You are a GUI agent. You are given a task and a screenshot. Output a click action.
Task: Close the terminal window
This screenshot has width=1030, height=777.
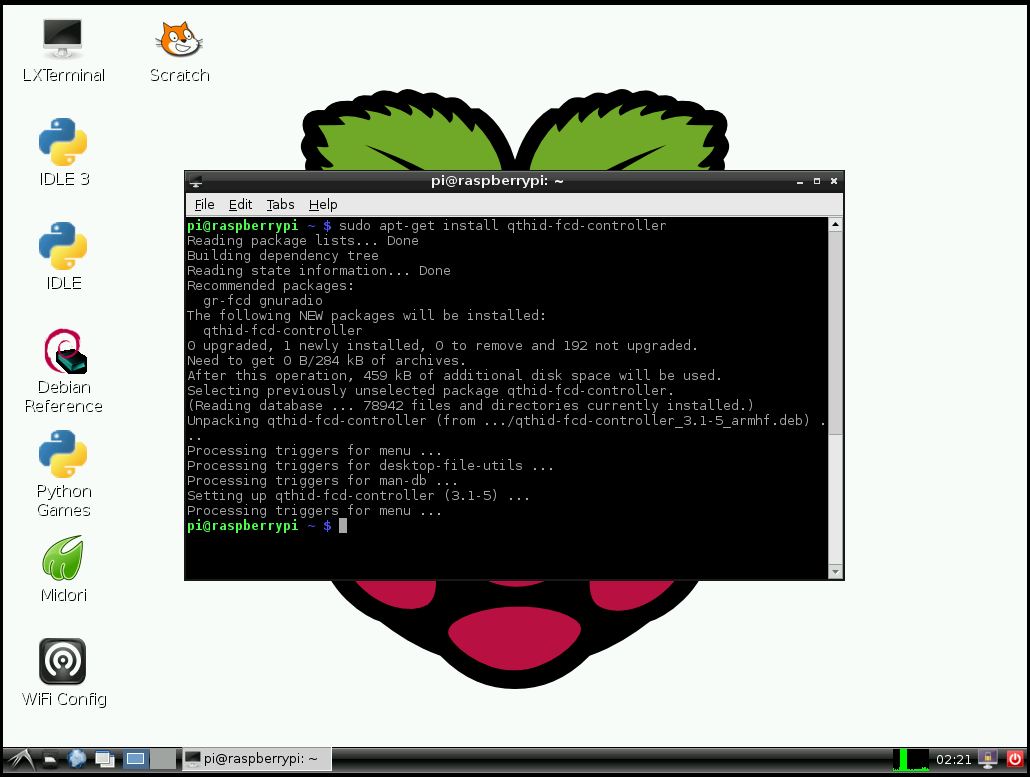[834, 181]
